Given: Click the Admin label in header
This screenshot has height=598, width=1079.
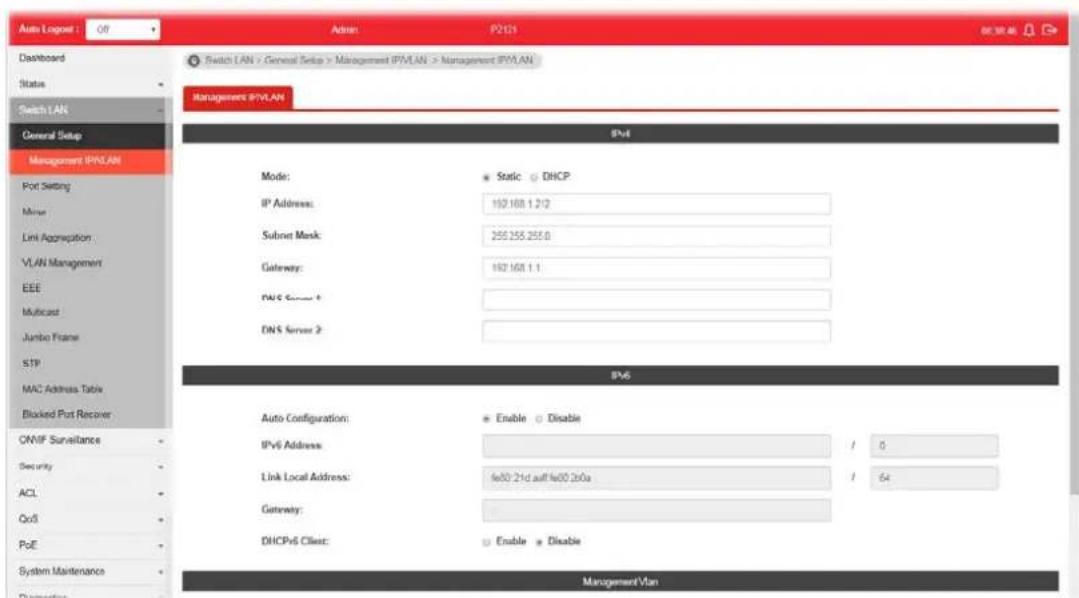Looking at the screenshot, I should [345, 30].
